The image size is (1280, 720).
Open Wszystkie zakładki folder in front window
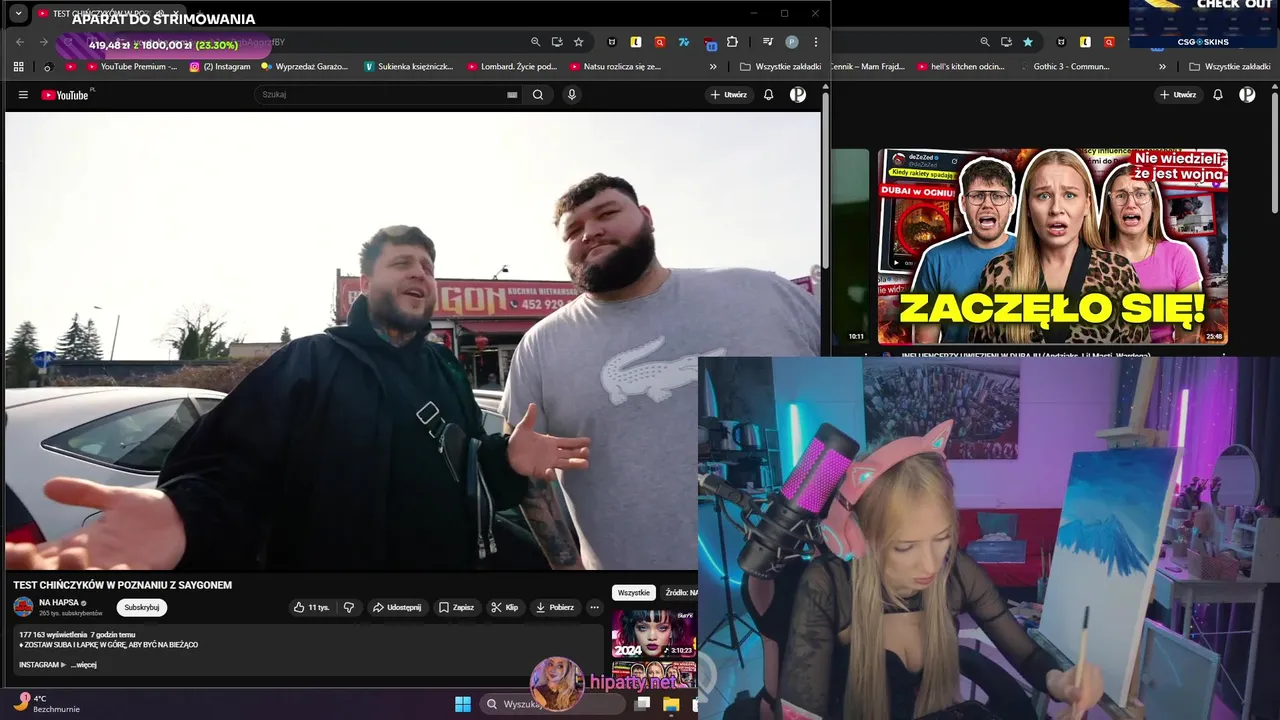(780, 67)
